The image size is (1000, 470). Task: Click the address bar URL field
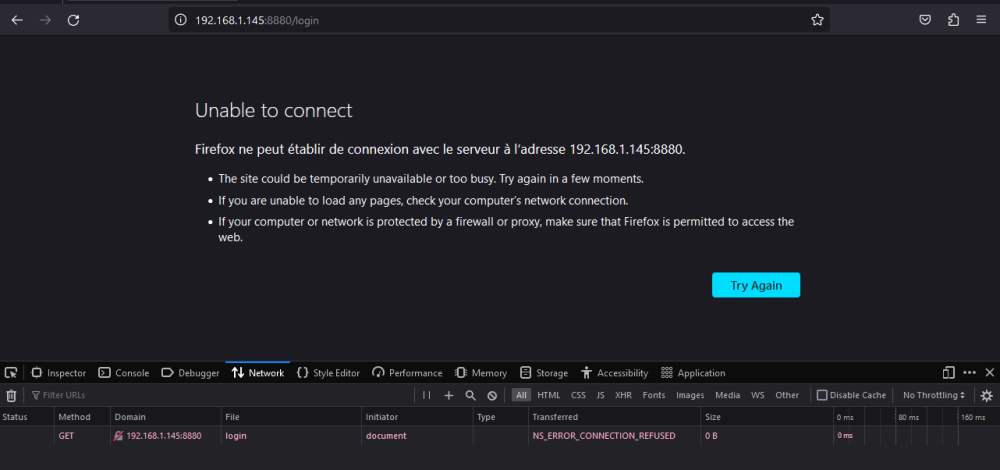click(x=497, y=20)
